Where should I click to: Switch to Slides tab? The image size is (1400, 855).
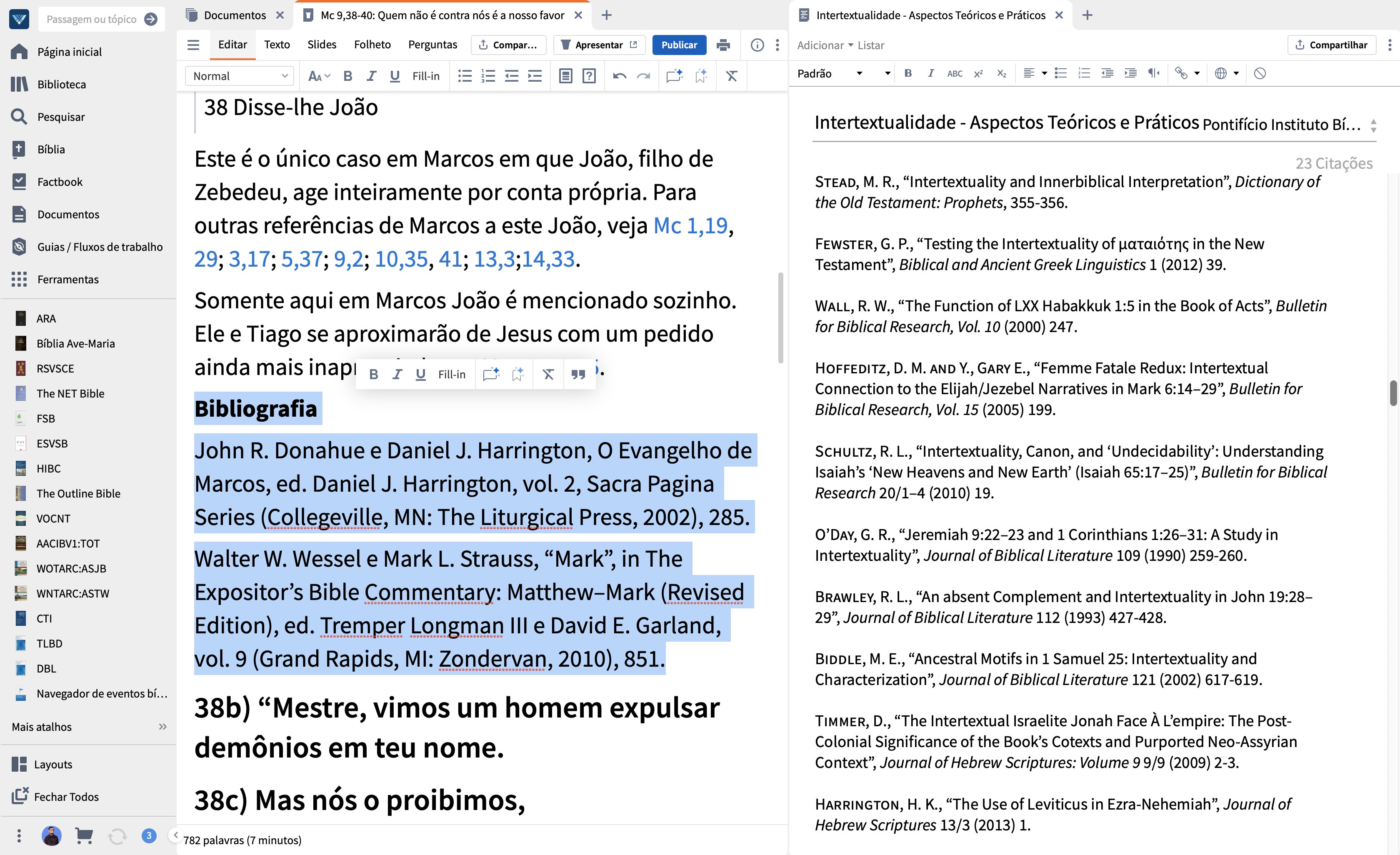tap(322, 45)
